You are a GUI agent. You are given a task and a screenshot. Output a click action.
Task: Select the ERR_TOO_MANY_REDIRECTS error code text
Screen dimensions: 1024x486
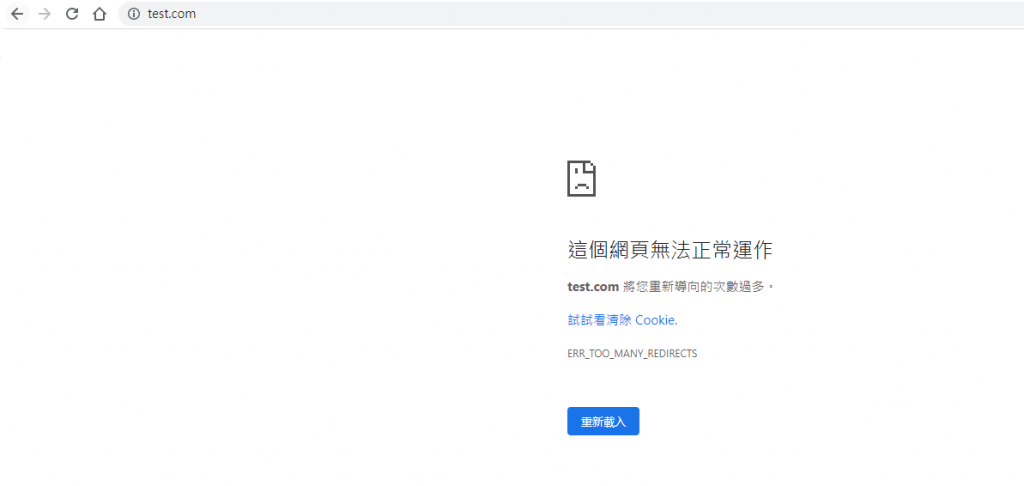coord(632,353)
